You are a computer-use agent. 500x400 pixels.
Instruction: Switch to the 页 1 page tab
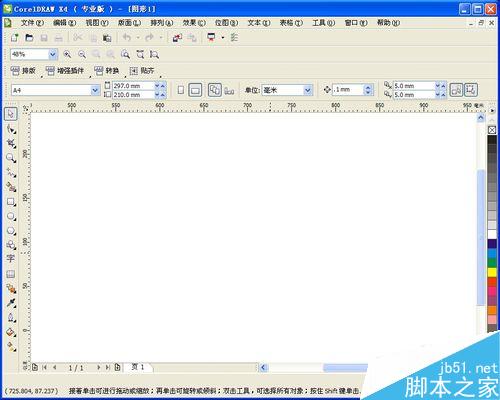(138, 367)
